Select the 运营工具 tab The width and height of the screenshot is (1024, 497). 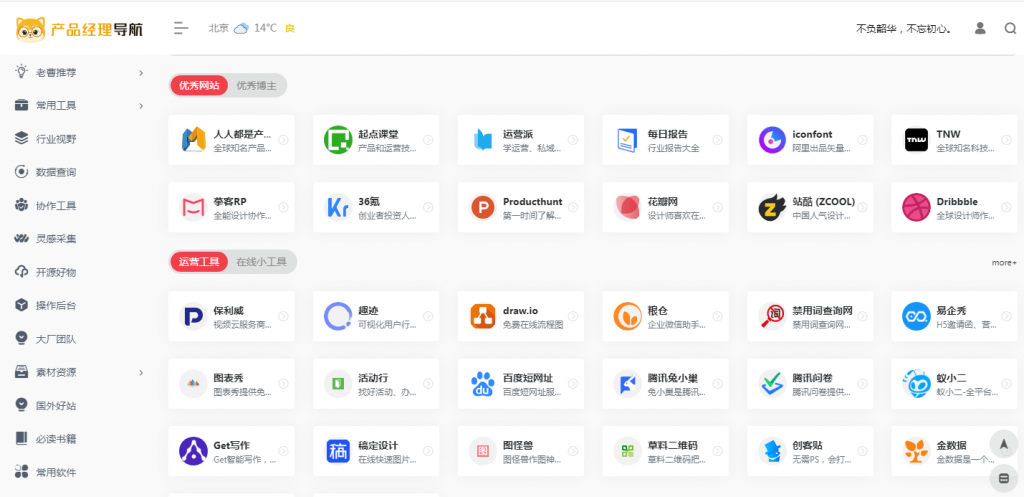point(199,262)
